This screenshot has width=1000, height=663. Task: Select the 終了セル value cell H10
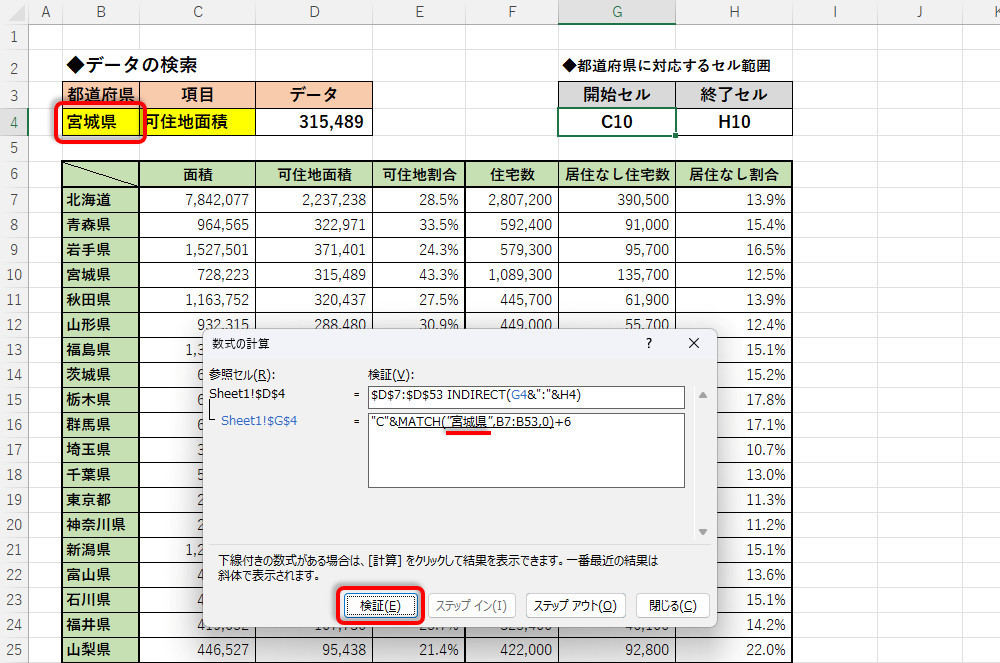coord(733,122)
